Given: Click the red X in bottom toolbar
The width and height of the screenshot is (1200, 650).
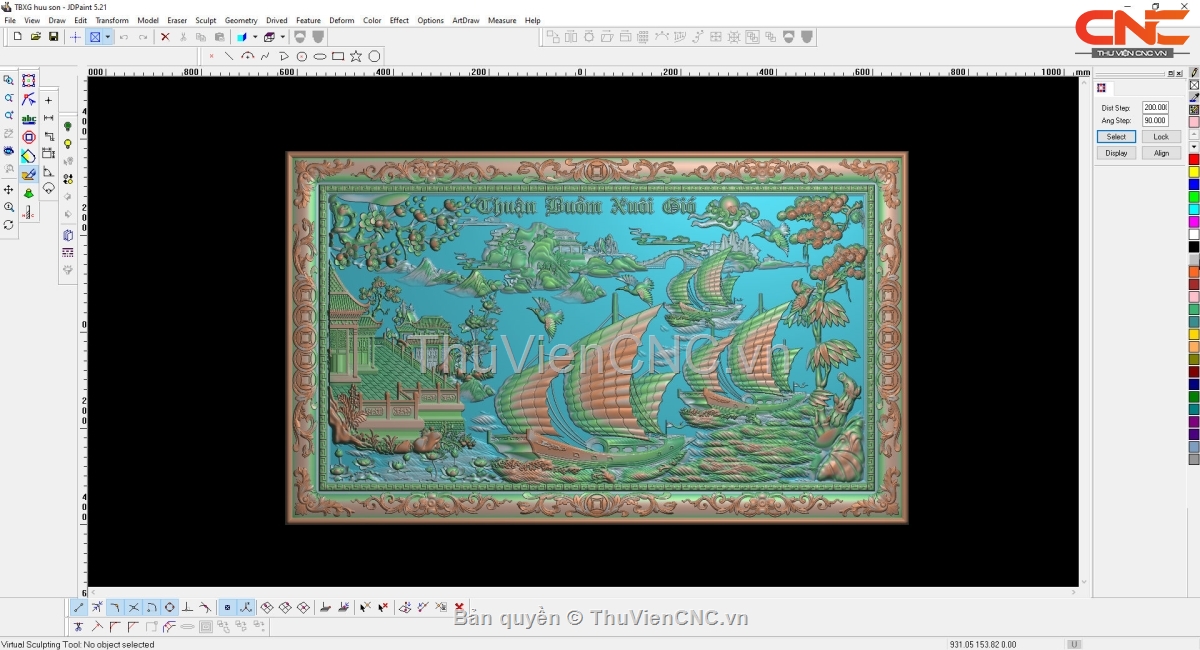Looking at the screenshot, I should [x=459, y=607].
